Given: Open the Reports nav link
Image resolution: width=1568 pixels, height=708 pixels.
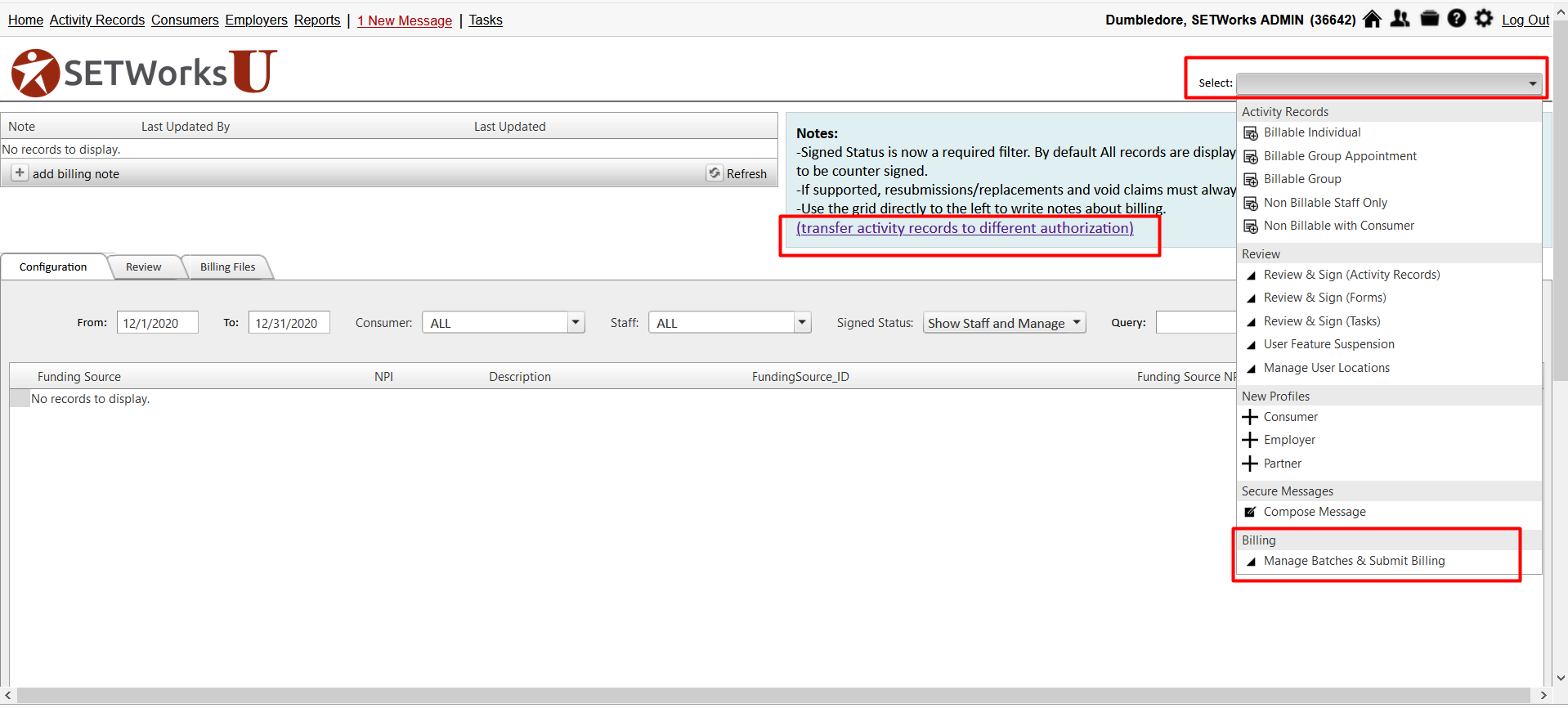Looking at the screenshot, I should point(317,20).
